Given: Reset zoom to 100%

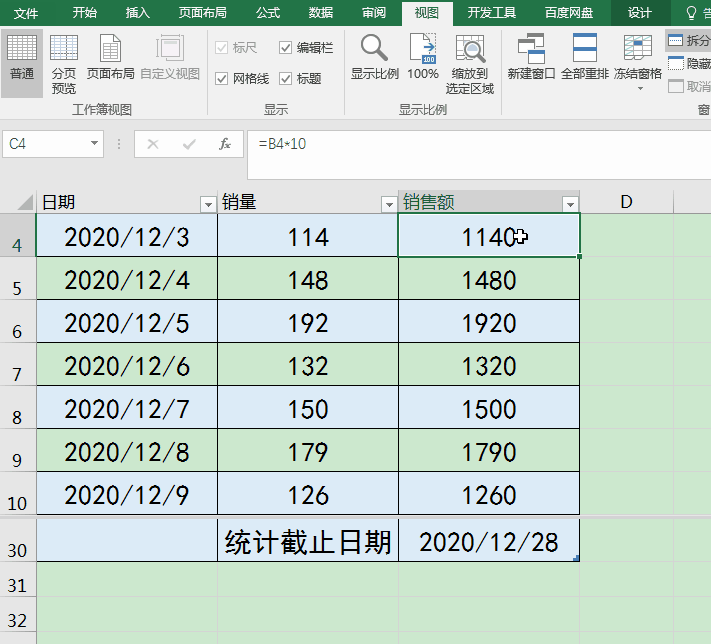Looking at the screenshot, I should (423, 58).
